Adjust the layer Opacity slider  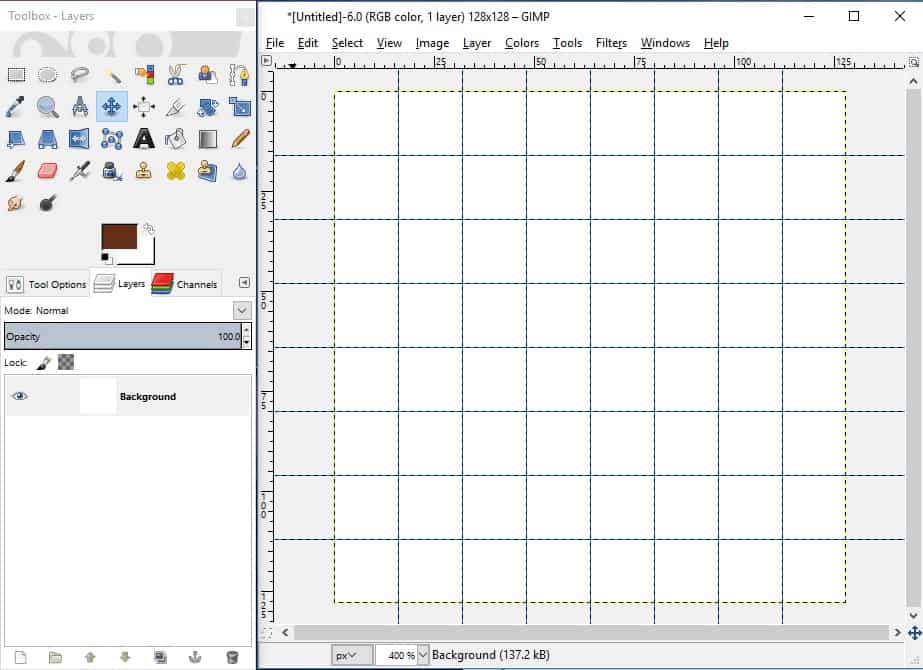click(x=123, y=336)
